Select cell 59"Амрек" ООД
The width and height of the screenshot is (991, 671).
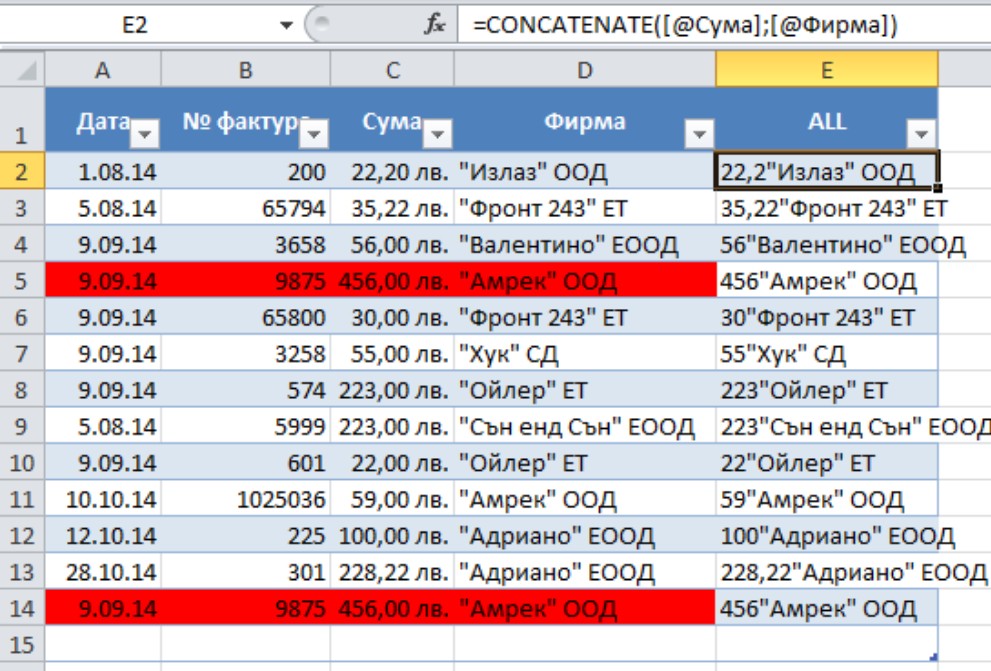[827, 499]
